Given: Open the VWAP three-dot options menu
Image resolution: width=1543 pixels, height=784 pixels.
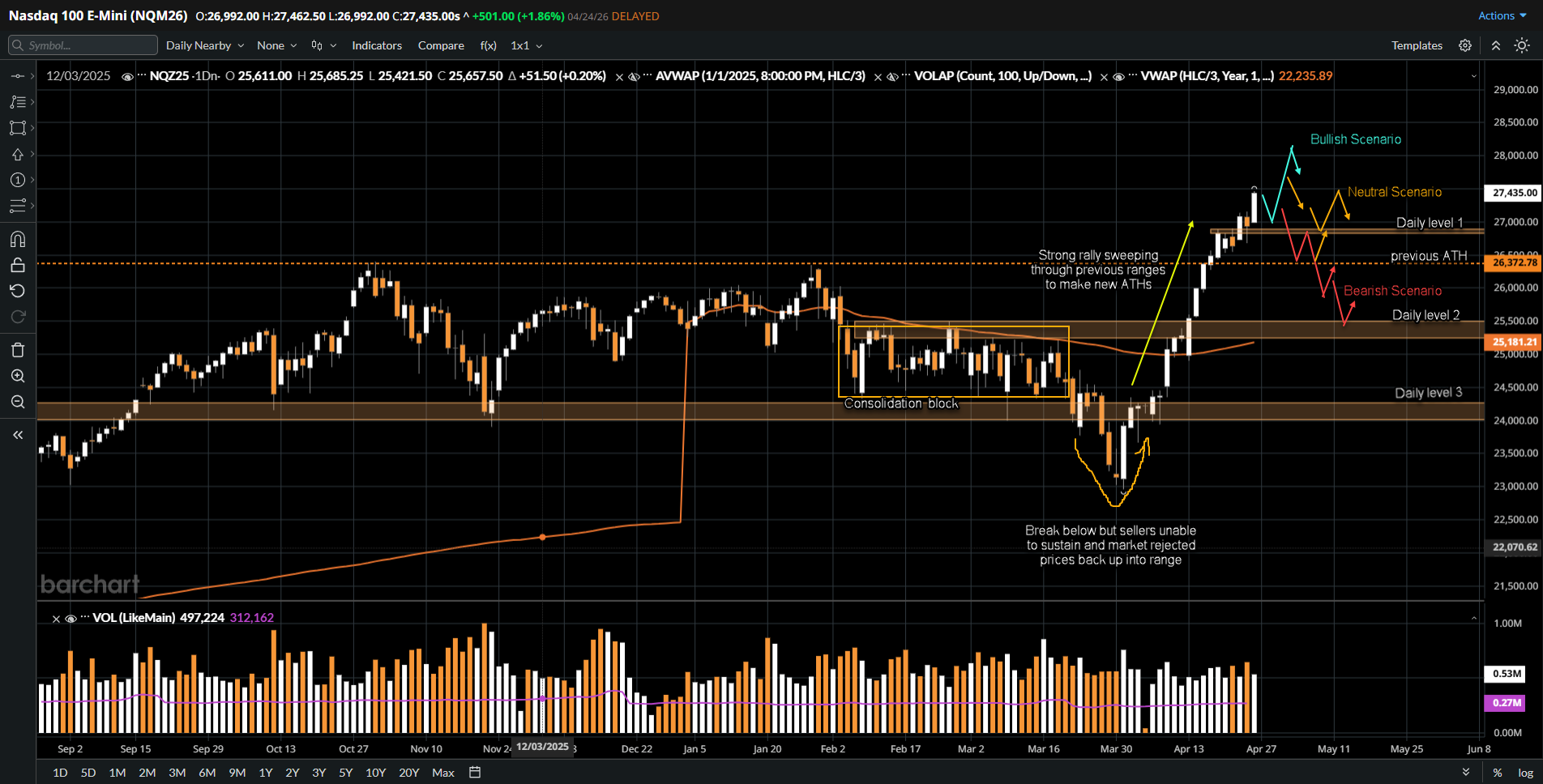Looking at the screenshot, I should [x=1132, y=76].
